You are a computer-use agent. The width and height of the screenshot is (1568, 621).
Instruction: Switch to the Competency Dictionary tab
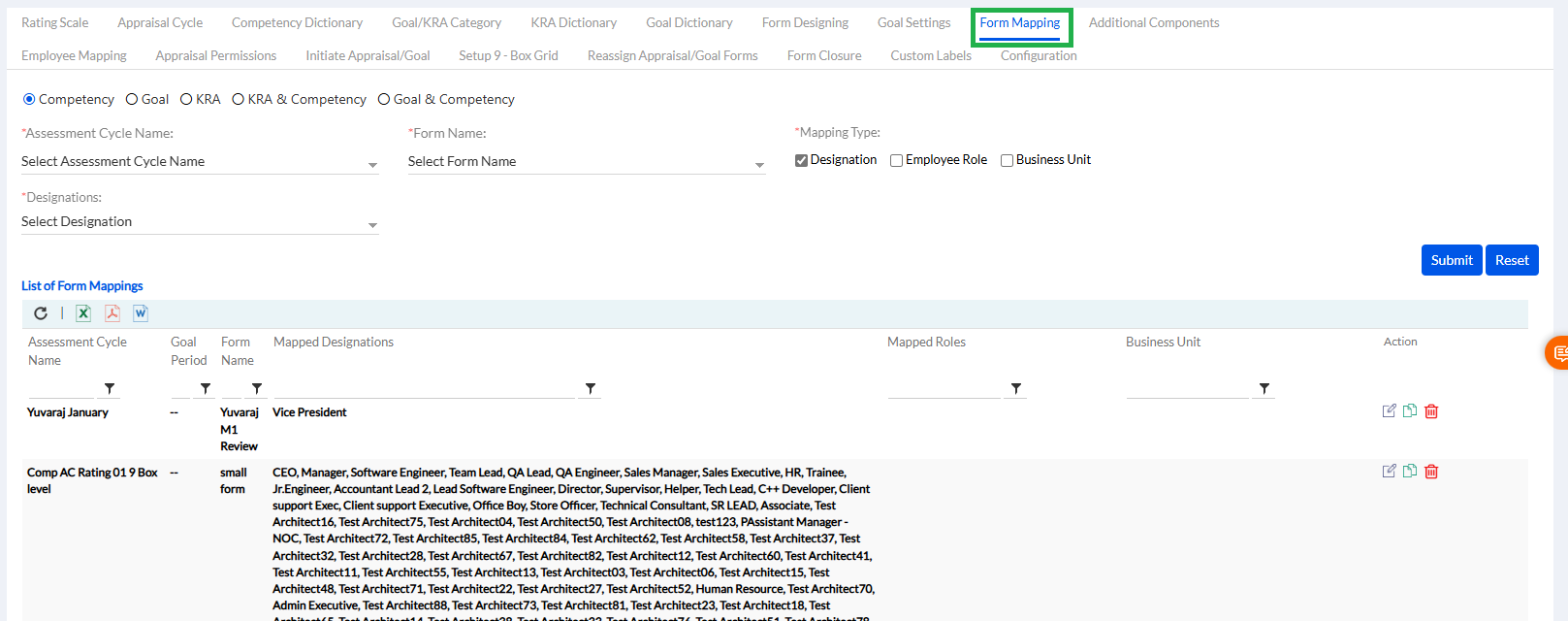(297, 23)
